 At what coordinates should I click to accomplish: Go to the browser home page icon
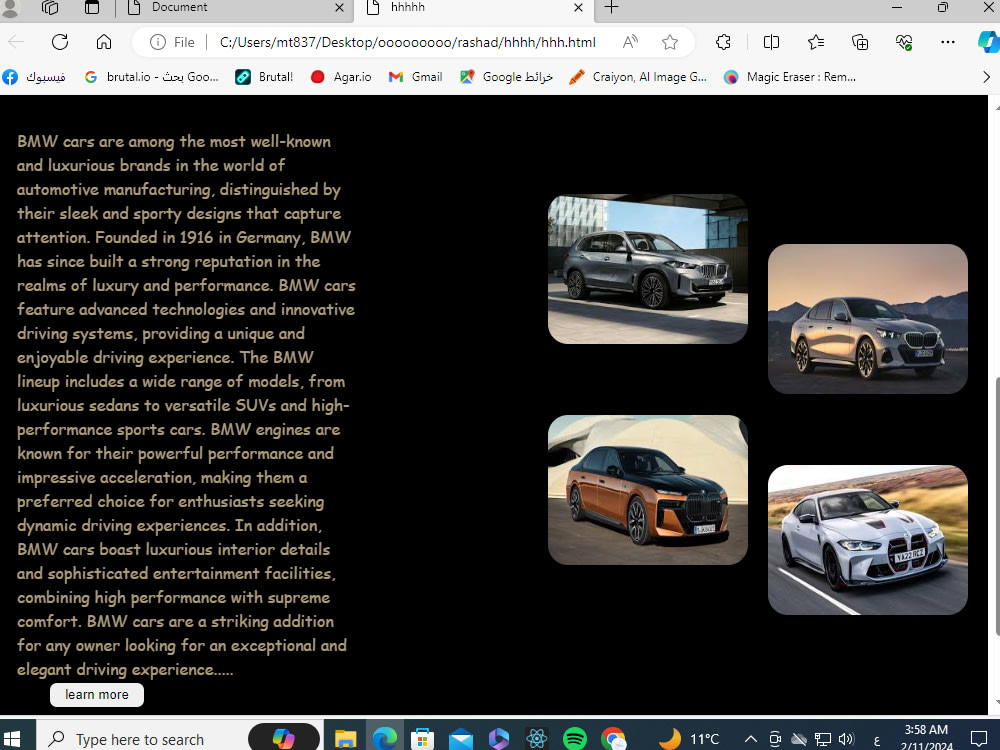point(104,42)
